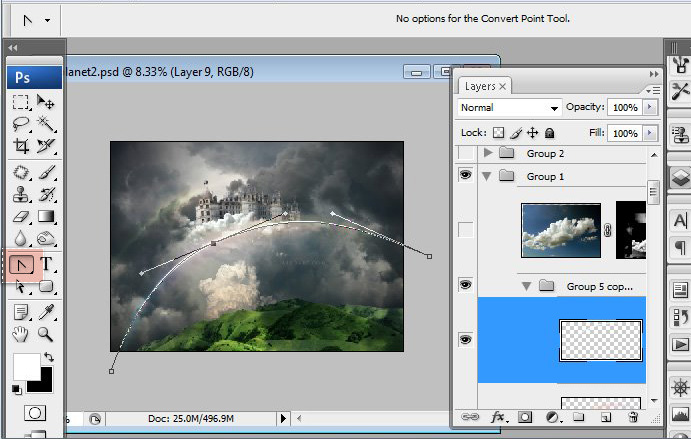Click the Fill value field
This screenshot has height=439, width=691.
(x=625, y=133)
